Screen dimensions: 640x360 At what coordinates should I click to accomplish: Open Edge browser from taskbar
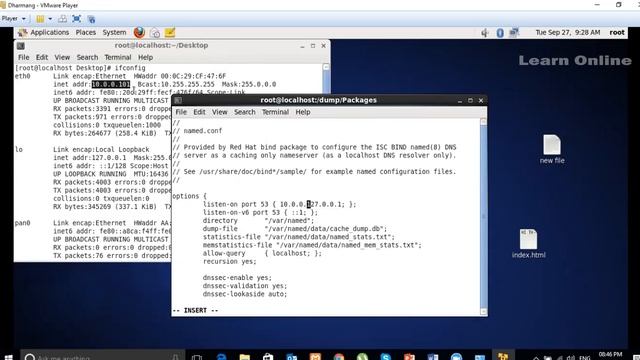pos(221,358)
